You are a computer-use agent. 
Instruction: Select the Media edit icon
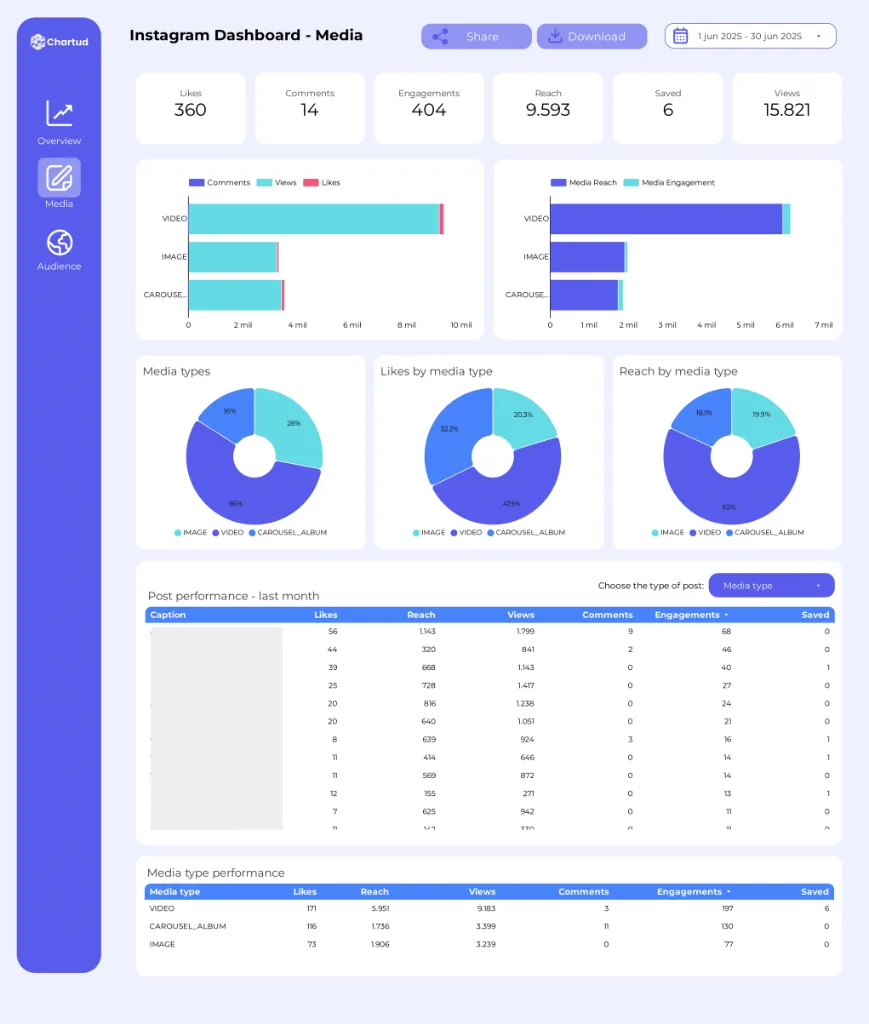(59, 178)
